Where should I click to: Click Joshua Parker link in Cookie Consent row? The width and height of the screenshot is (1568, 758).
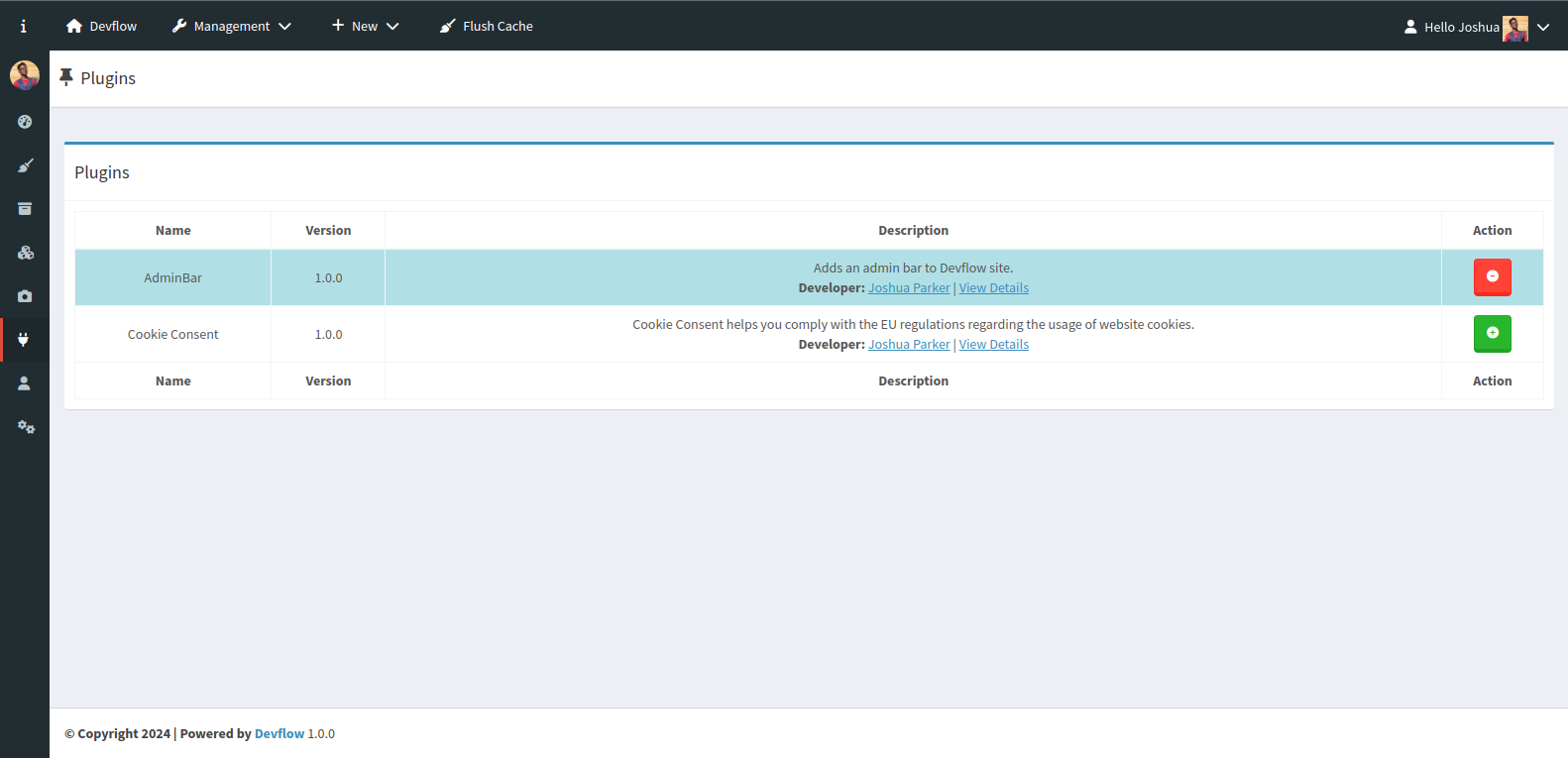[x=909, y=345]
